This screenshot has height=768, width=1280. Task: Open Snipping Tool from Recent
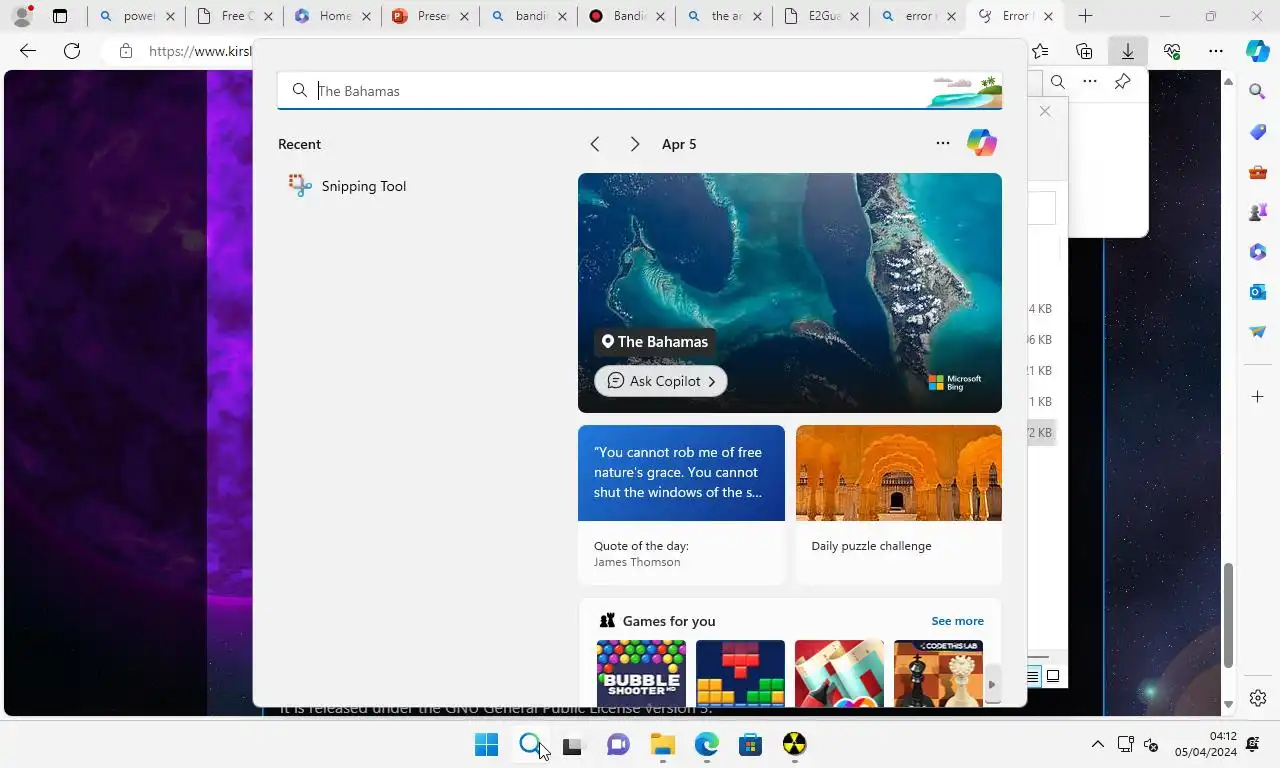(x=346, y=186)
